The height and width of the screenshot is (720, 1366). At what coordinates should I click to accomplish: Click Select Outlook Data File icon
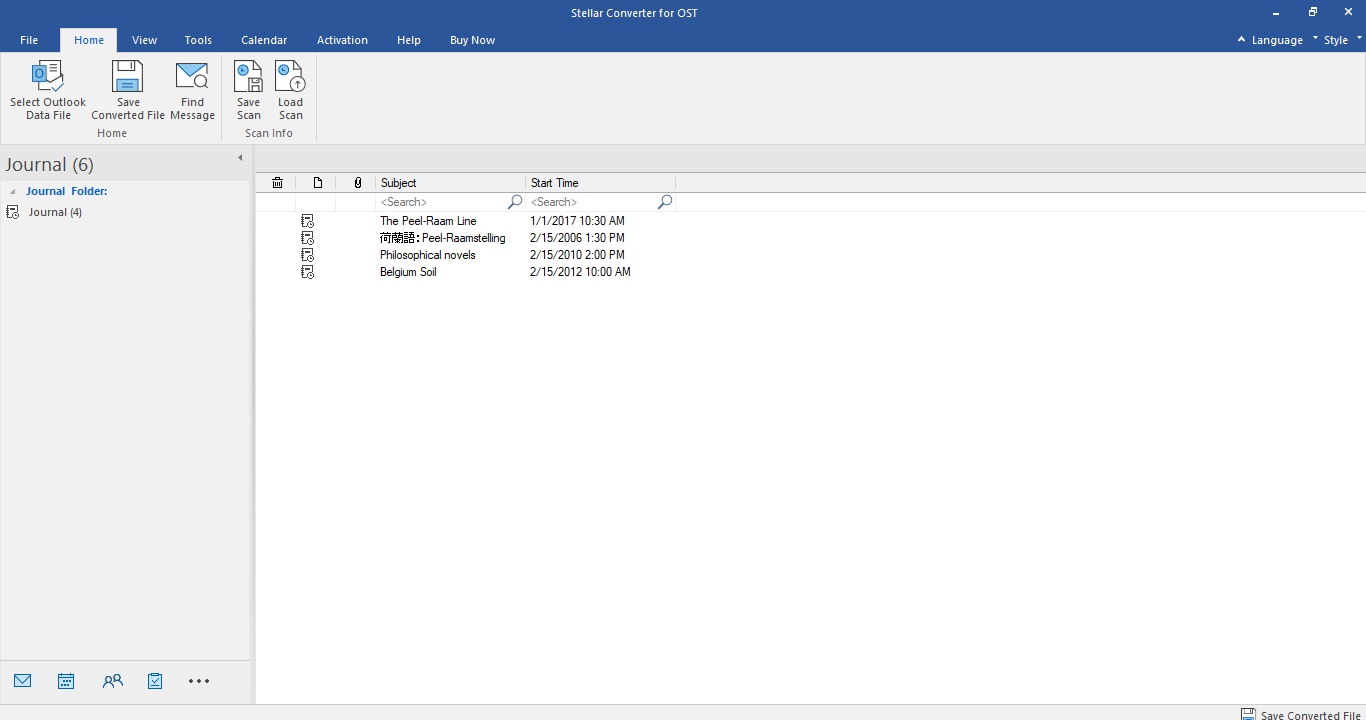tap(48, 77)
